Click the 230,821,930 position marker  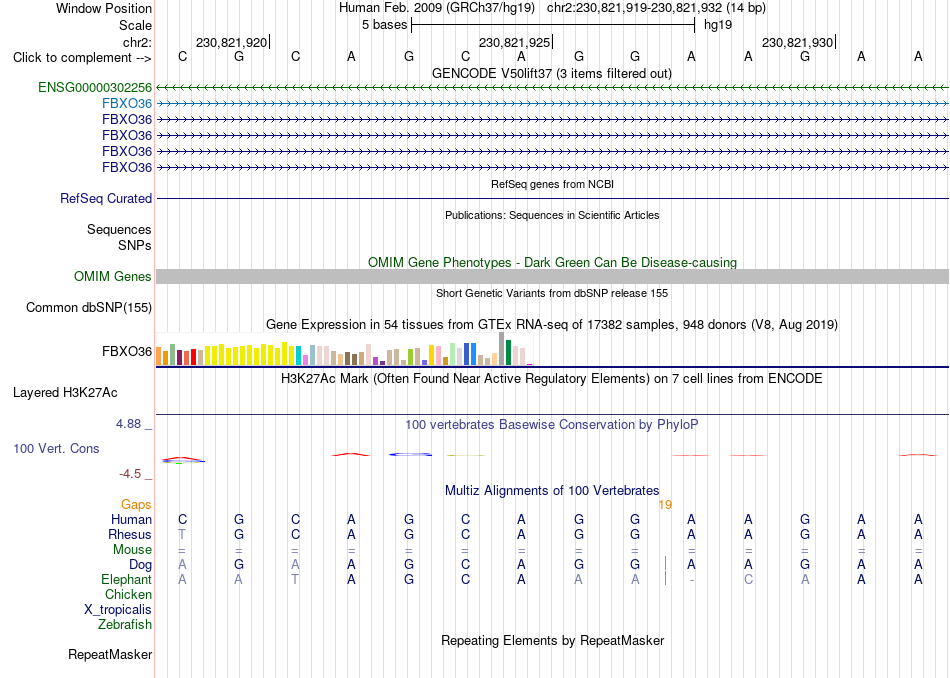pyautogui.click(x=799, y=42)
